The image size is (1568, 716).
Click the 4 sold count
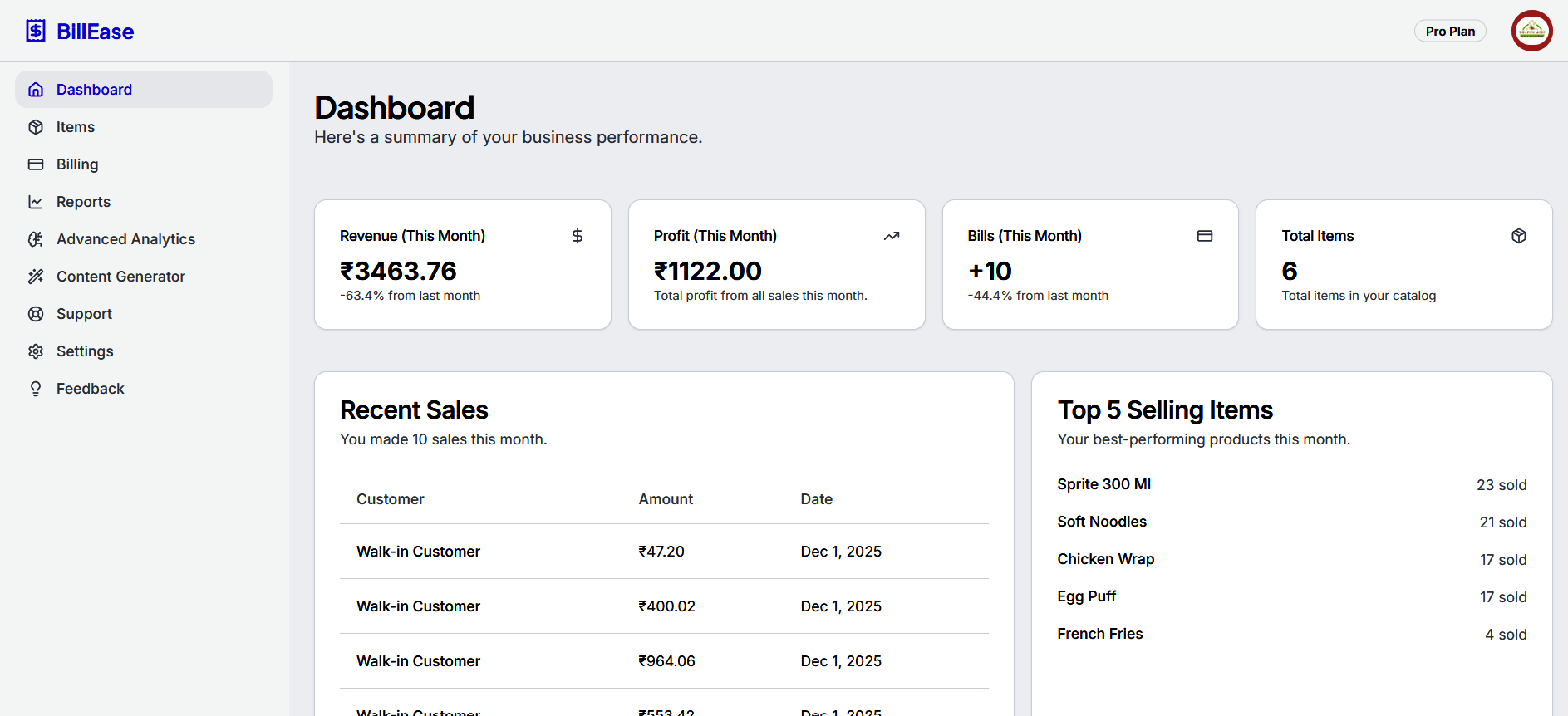tap(1506, 635)
